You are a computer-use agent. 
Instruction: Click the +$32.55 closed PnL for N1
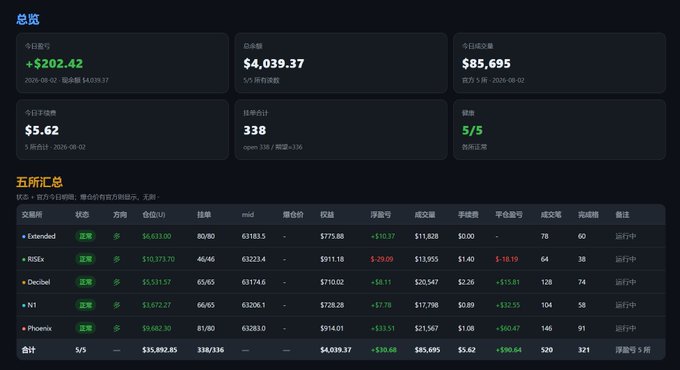click(507, 305)
